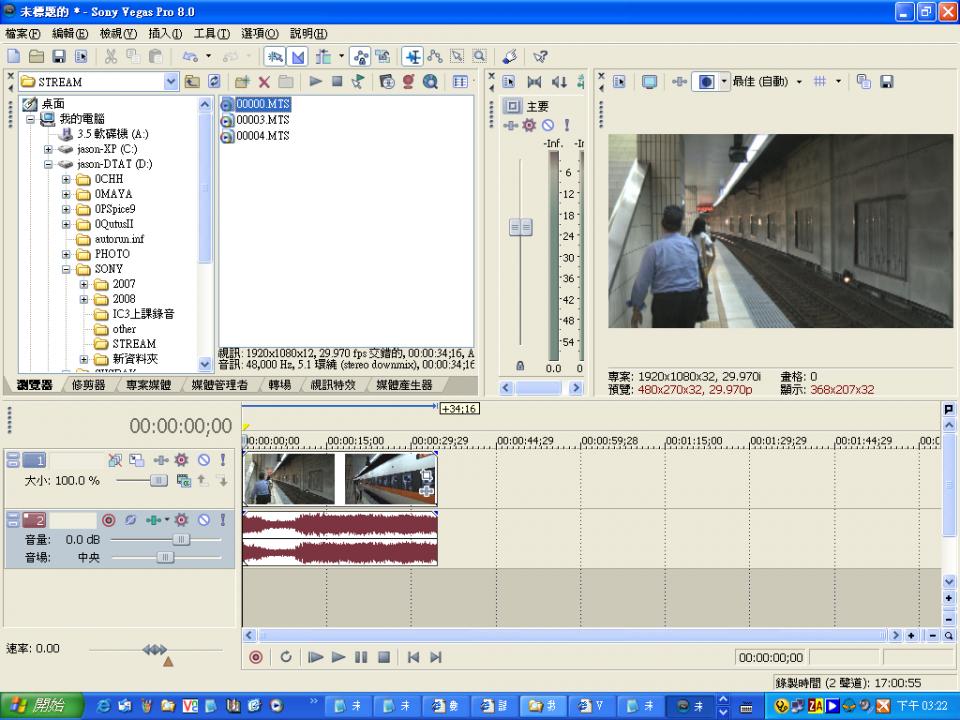Enable the snapping tool in toolbar

(x=274, y=57)
